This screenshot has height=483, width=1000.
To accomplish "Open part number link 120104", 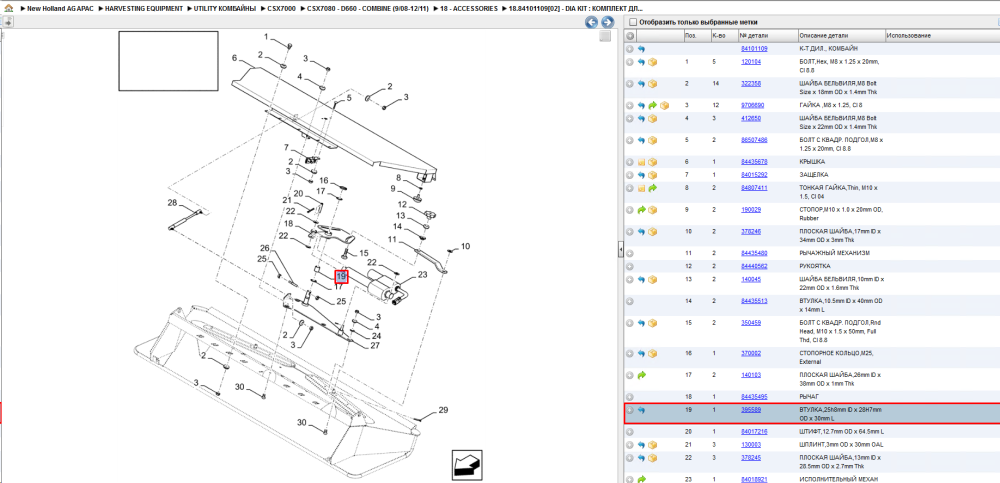I will [x=751, y=62].
